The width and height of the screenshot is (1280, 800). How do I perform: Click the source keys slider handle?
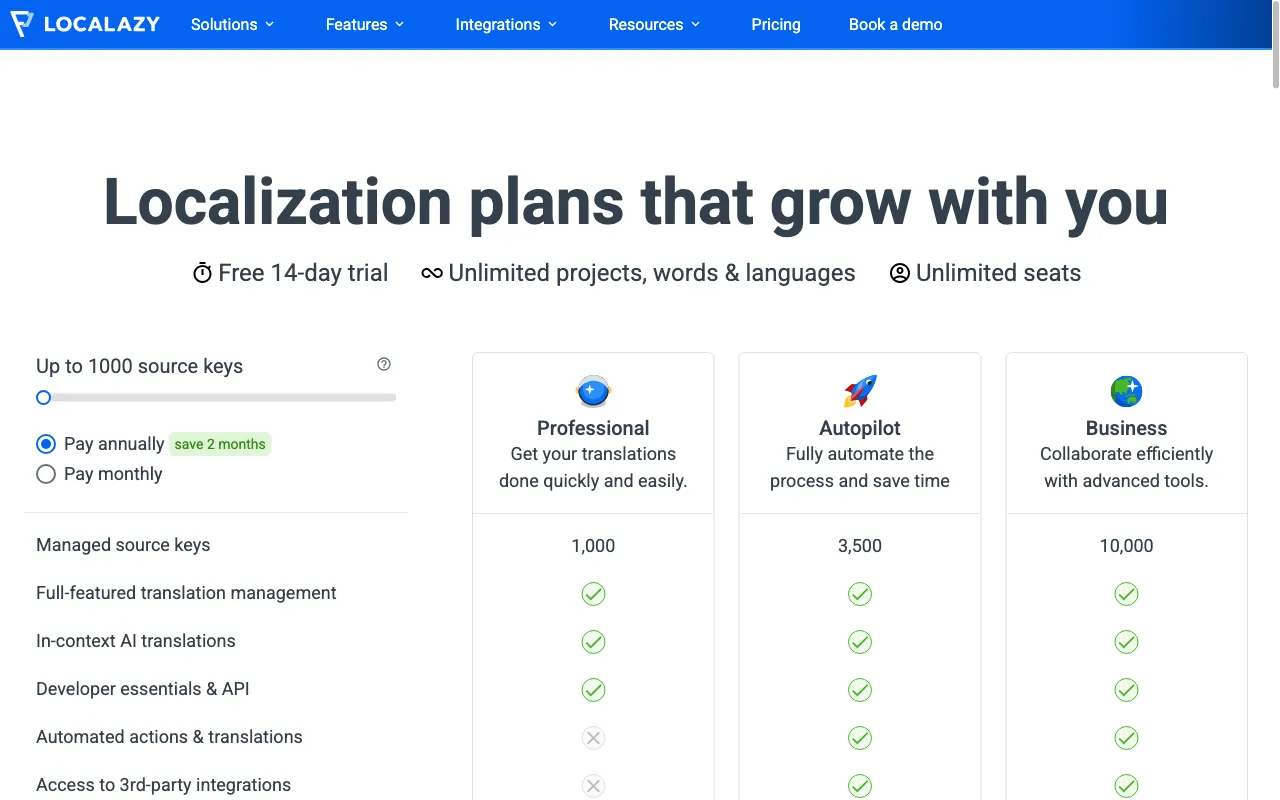tap(43, 397)
